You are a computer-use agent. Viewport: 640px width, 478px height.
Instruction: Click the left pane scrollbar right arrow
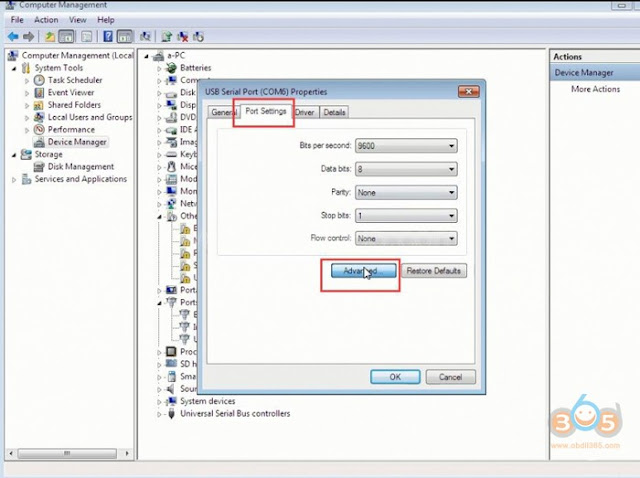[x=127, y=453]
